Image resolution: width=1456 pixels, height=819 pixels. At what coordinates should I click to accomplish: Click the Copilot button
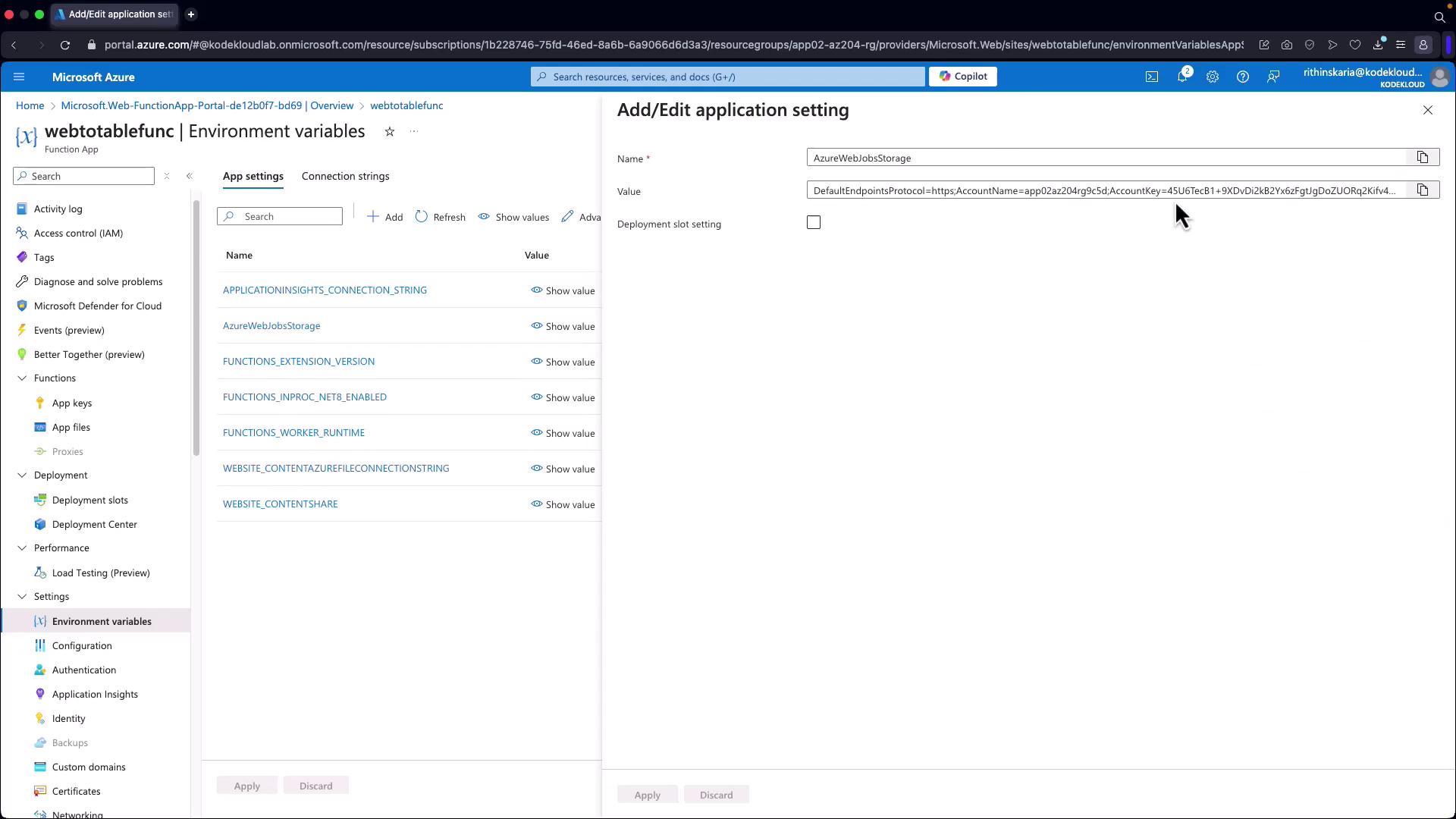click(x=962, y=77)
